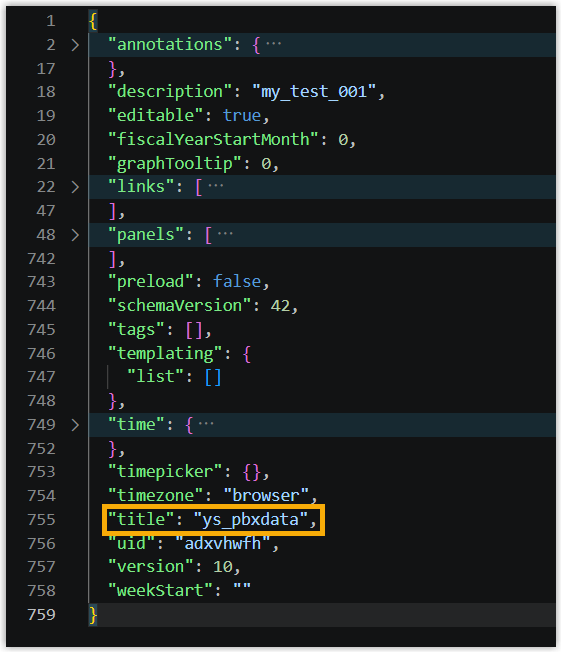The image size is (562, 653).
Task: Click the "version" key
Action: [151, 567]
